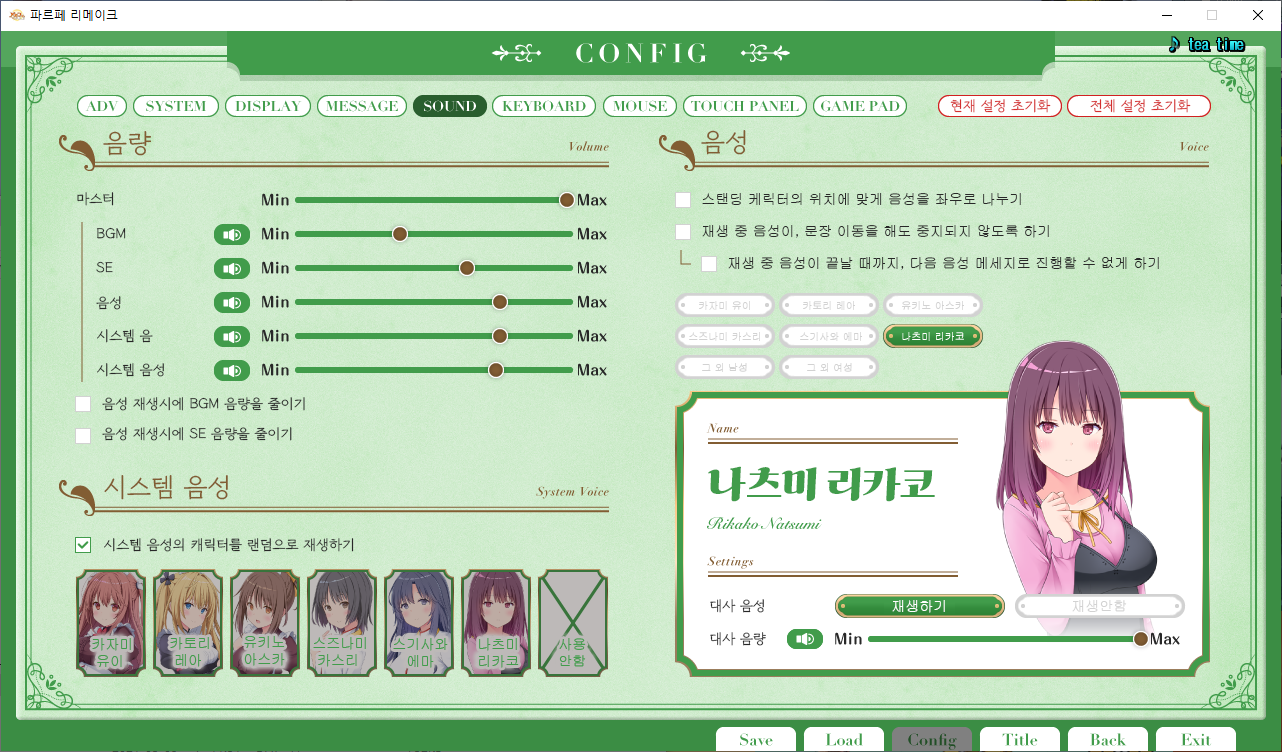
Task: Click the 시스템 음 volume slider knob
Action: click(500, 336)
